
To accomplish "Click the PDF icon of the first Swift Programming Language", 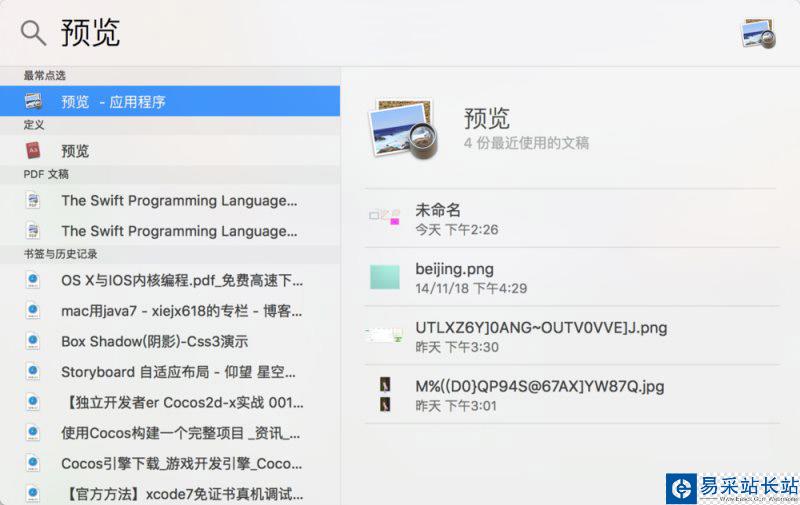I will 33,200.
